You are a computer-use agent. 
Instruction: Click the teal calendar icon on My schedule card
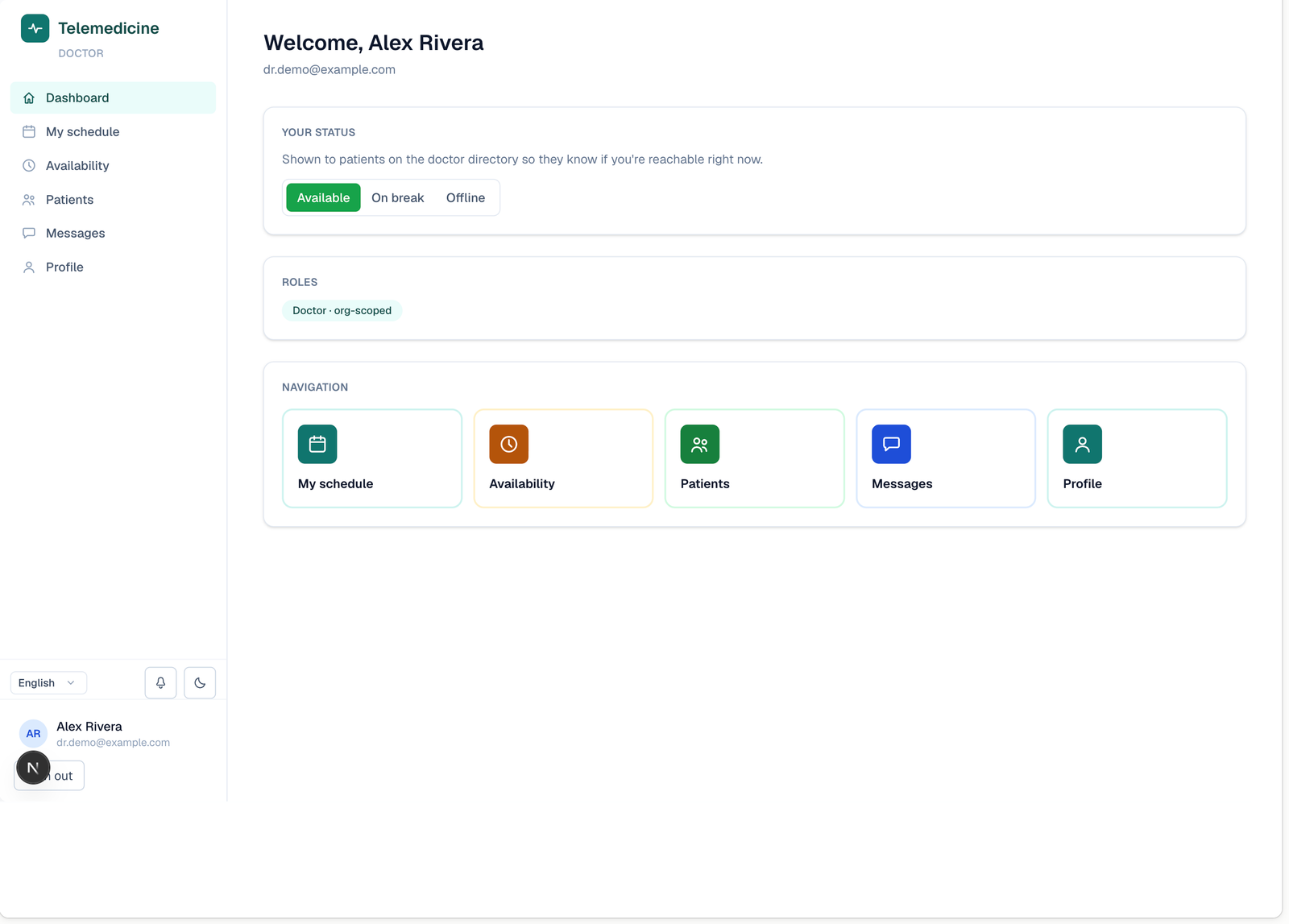pyautogui.click(x=317, y=444)
